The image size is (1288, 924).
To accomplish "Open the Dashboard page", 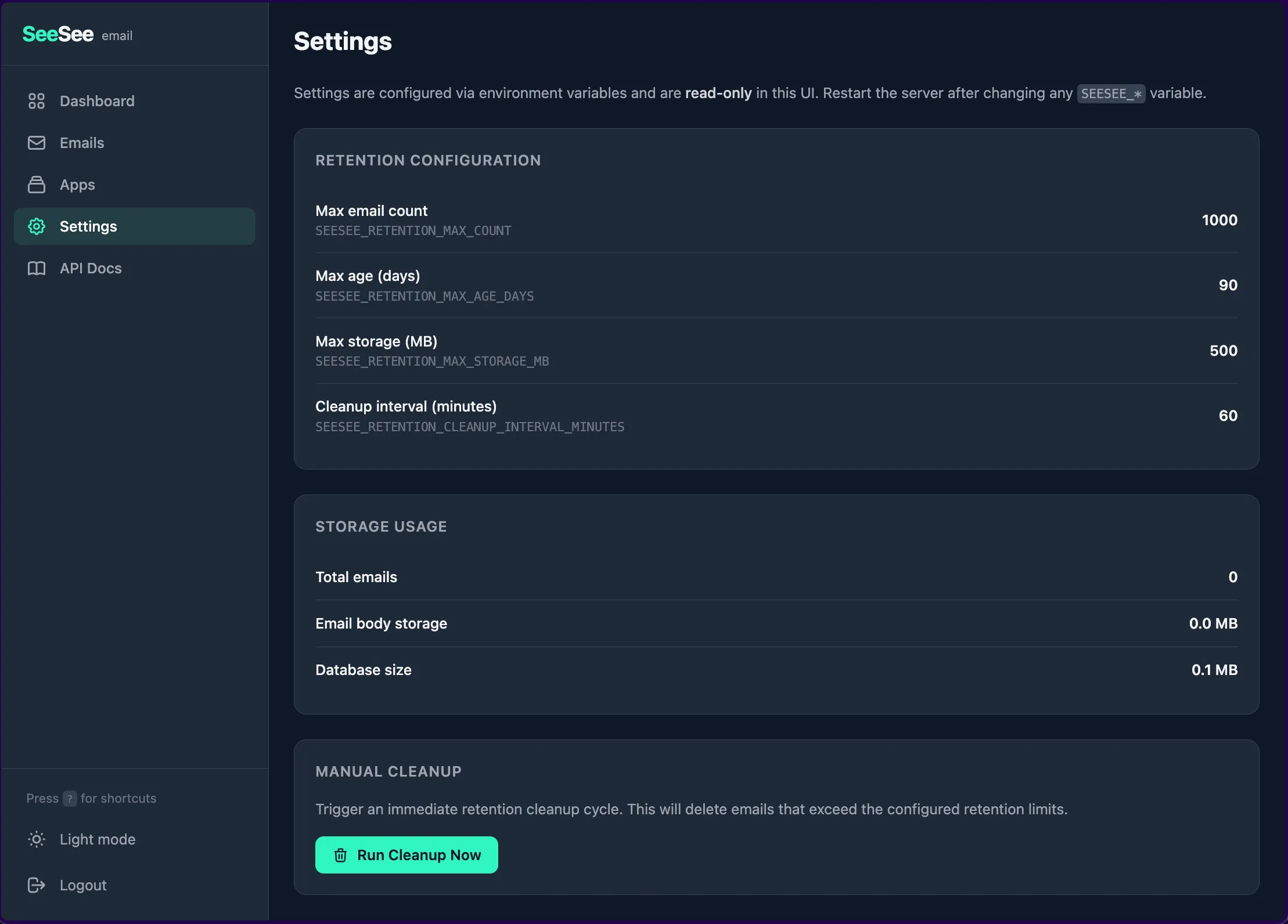I will [x=96, y=100].
